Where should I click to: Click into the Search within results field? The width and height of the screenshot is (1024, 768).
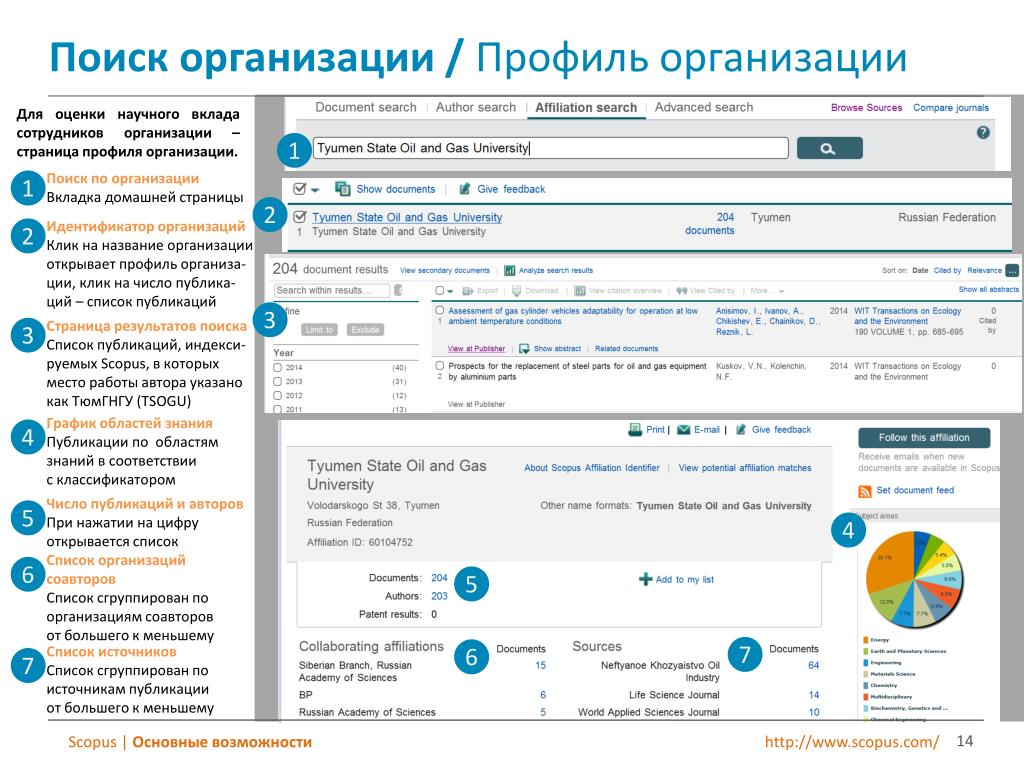(x=332, y=290)
